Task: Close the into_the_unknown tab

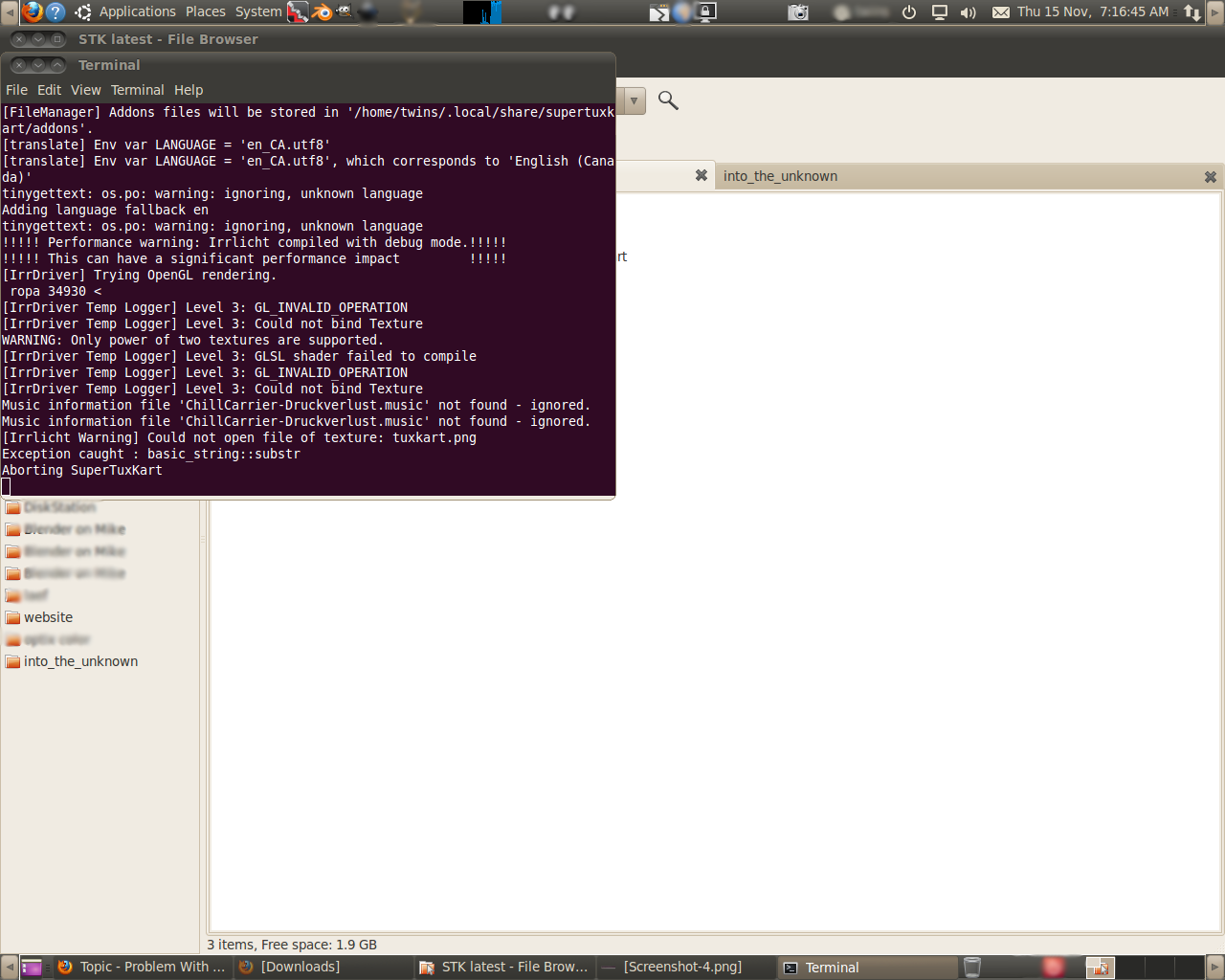Action: (x=1210, y=176)
